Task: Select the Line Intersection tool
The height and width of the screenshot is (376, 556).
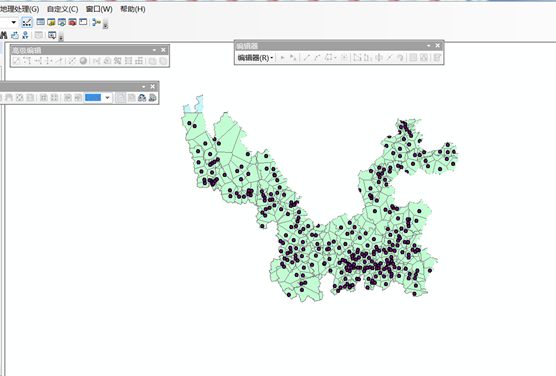Action: 59,61
